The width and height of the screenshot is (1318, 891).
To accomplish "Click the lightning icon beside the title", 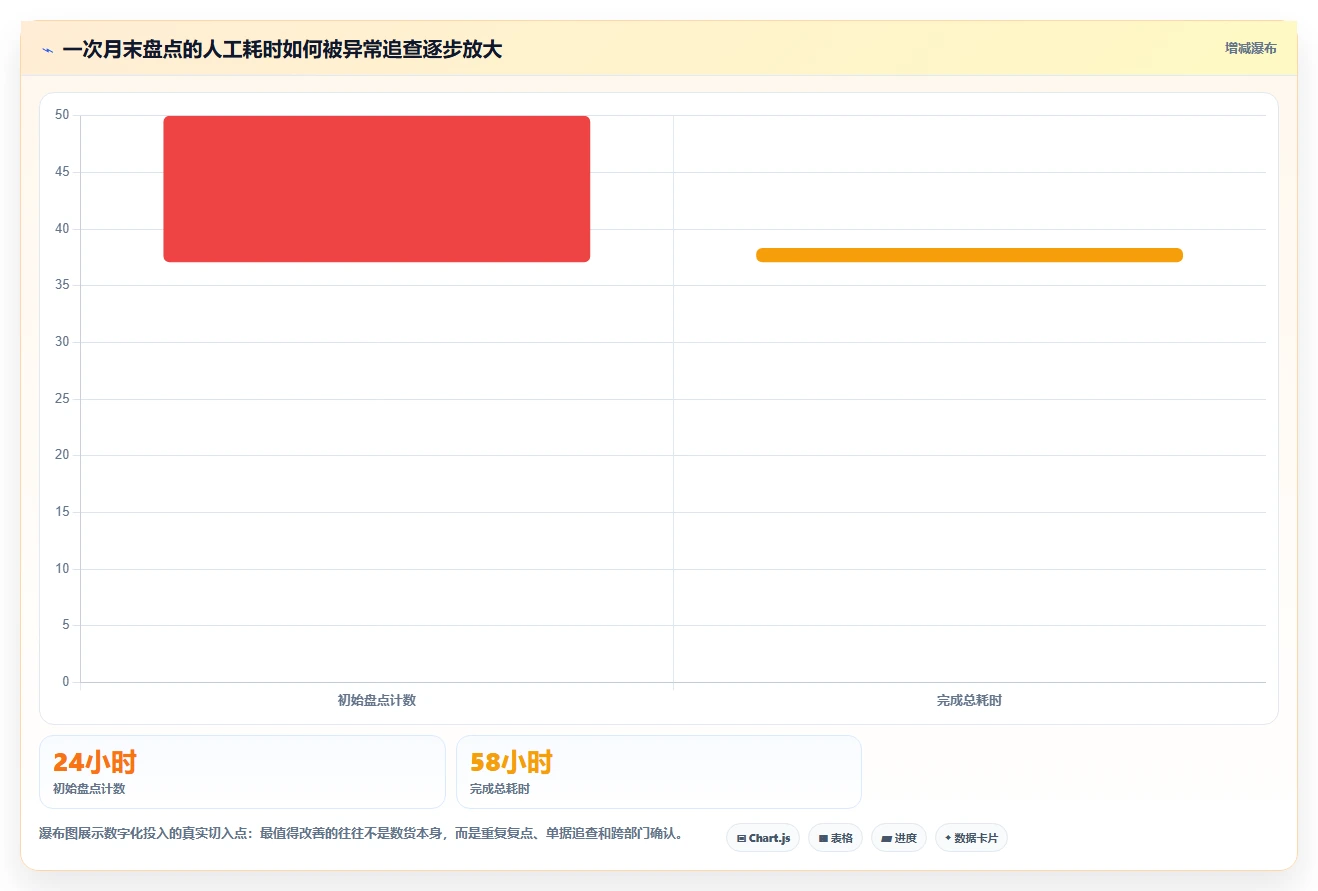I will 47,50.
